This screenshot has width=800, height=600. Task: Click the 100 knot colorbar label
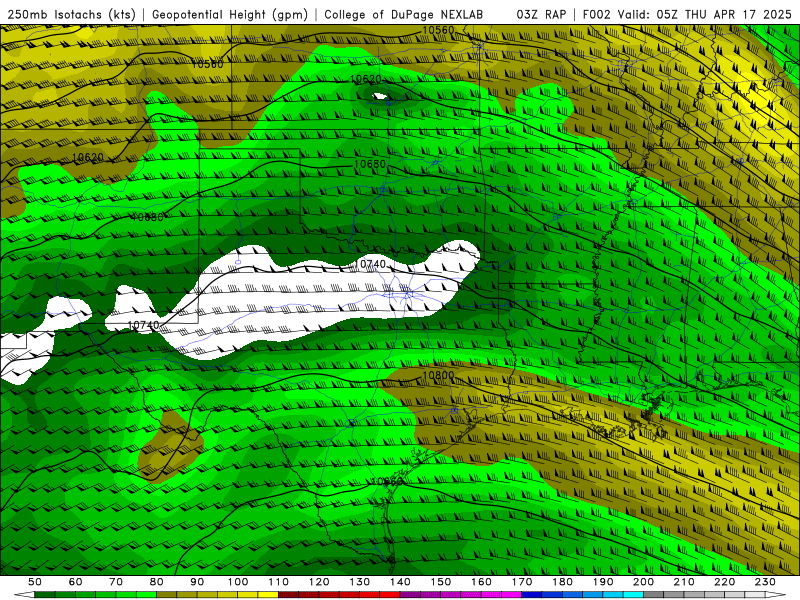238,582
